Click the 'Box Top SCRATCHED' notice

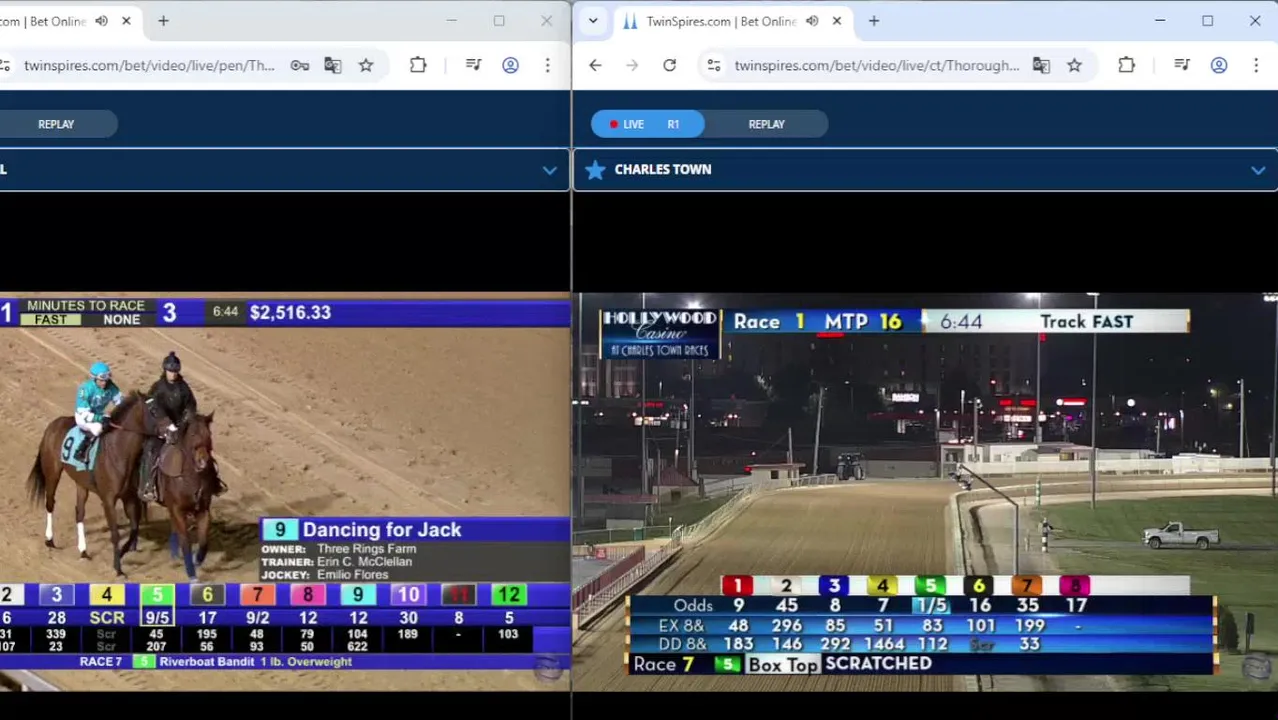(840, 664)
